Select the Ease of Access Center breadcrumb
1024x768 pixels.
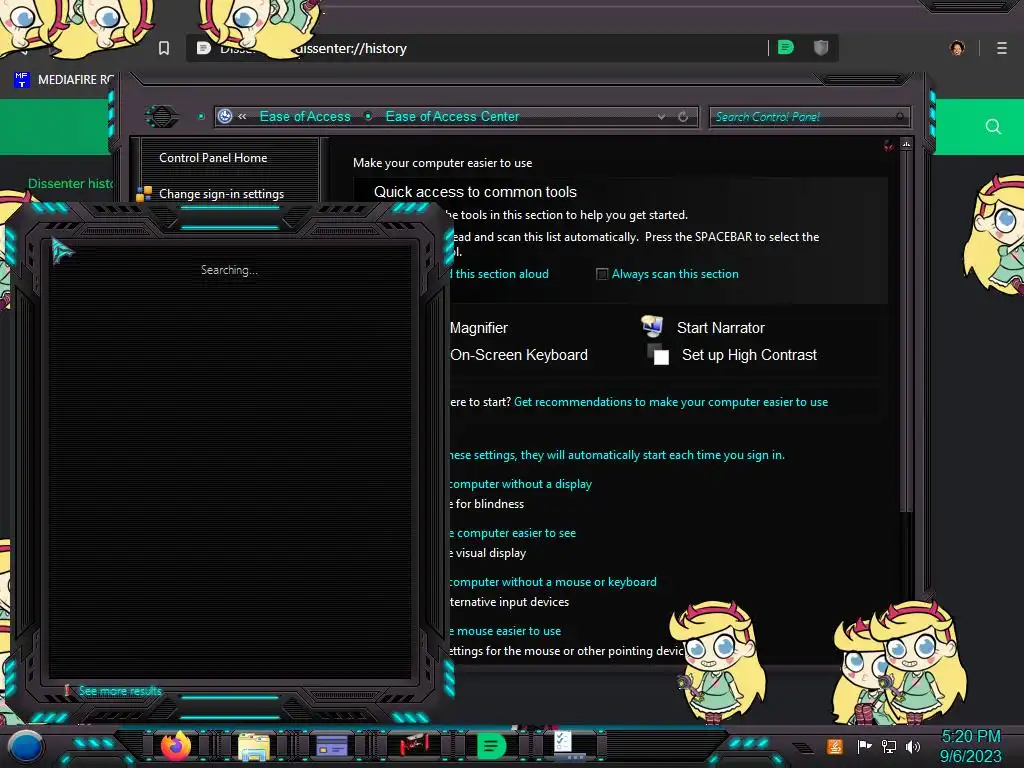pyautogui.click(x=452, y=116)
